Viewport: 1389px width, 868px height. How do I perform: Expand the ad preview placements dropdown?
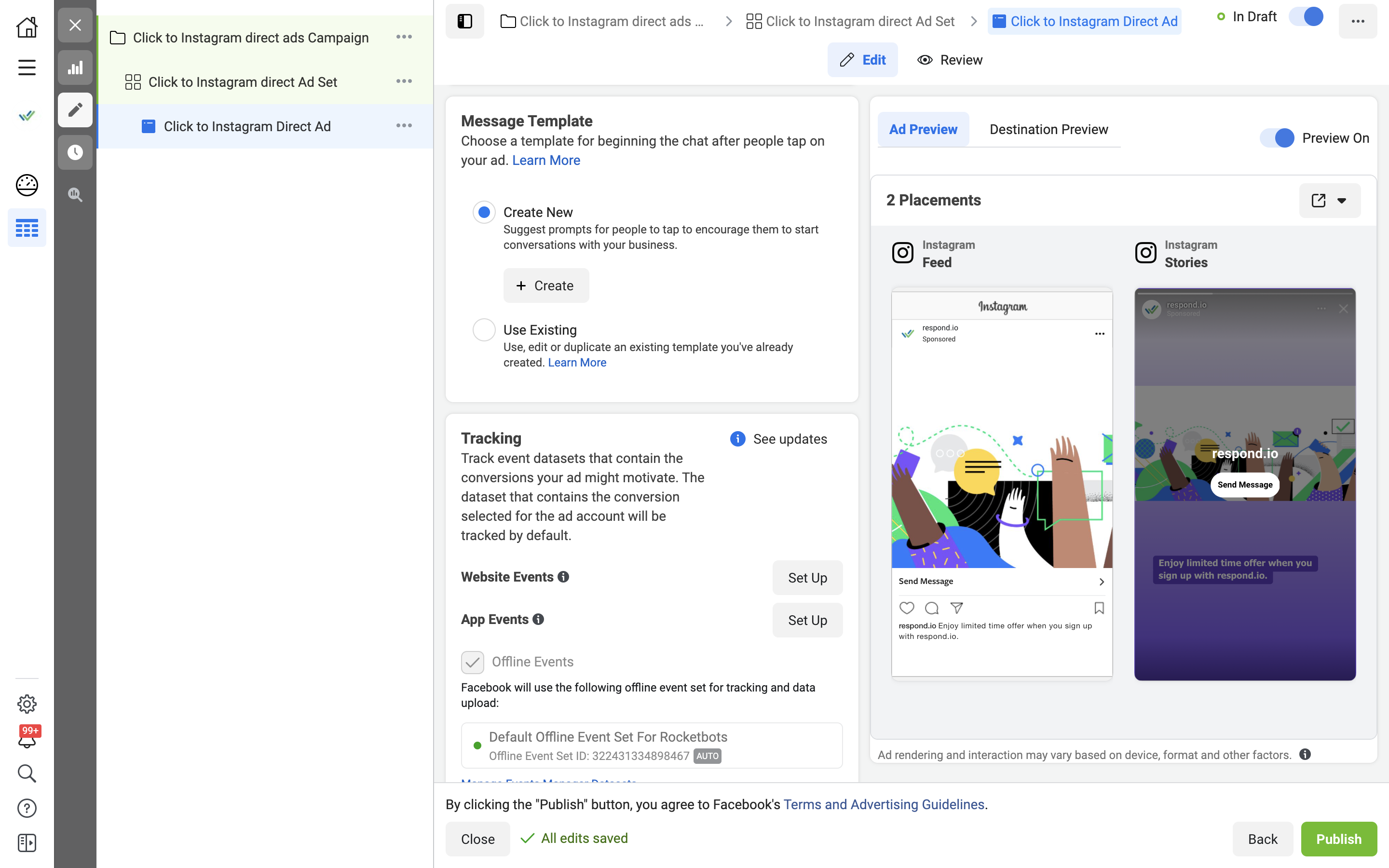point(1342,200)
